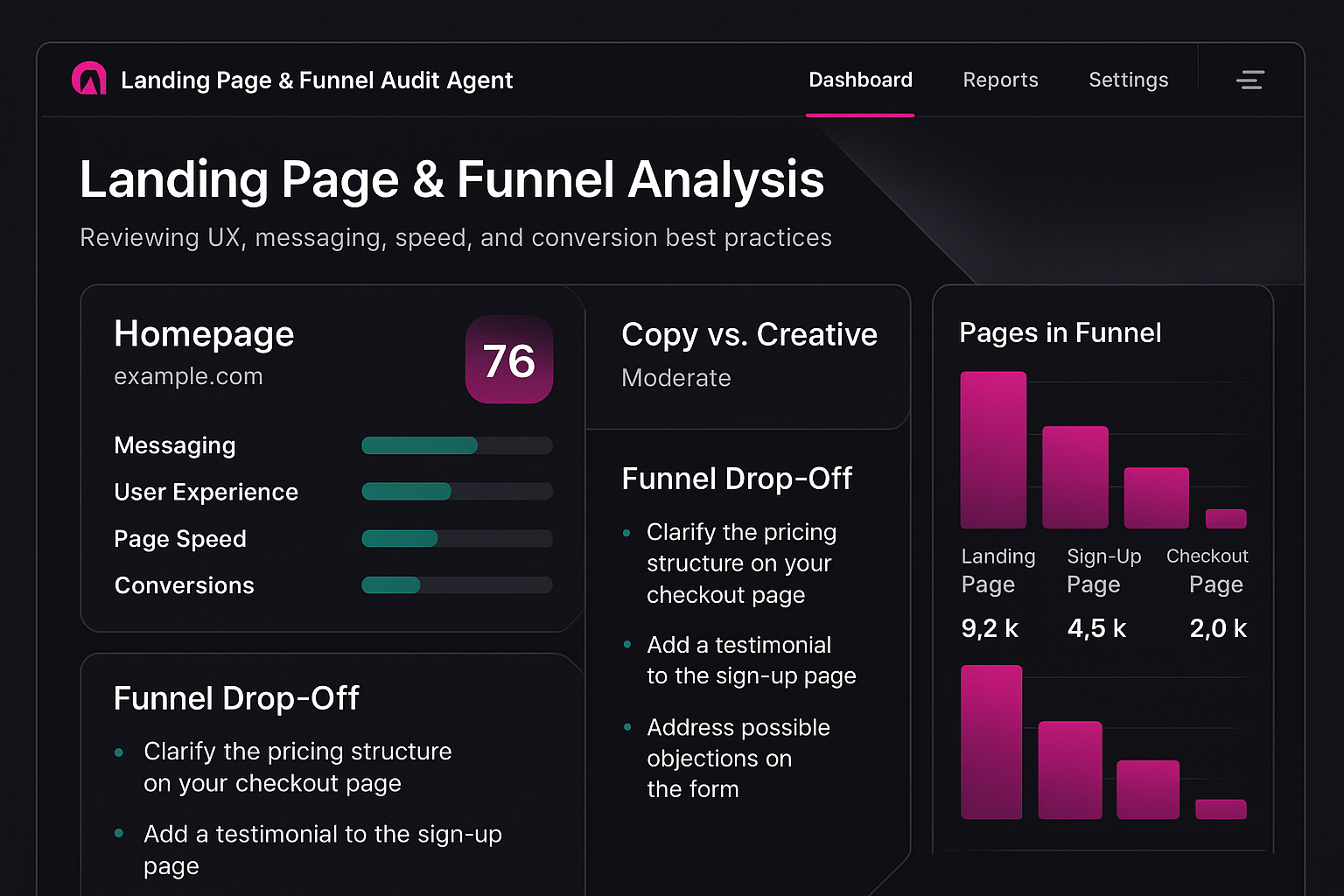Image resolution: width=1344 pixels, height=896 pixels.
Task: Click the 'Address possible objections' recommendation
Action: pyautogui.click(x=738, y=758)
